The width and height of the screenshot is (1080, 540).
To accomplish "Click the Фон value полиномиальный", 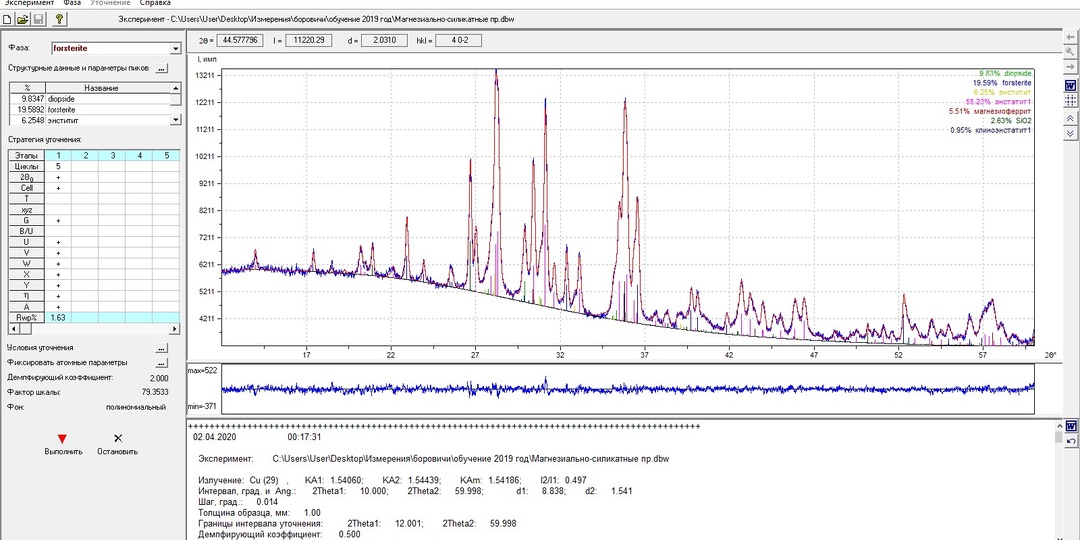I will [x=136, y=407].
